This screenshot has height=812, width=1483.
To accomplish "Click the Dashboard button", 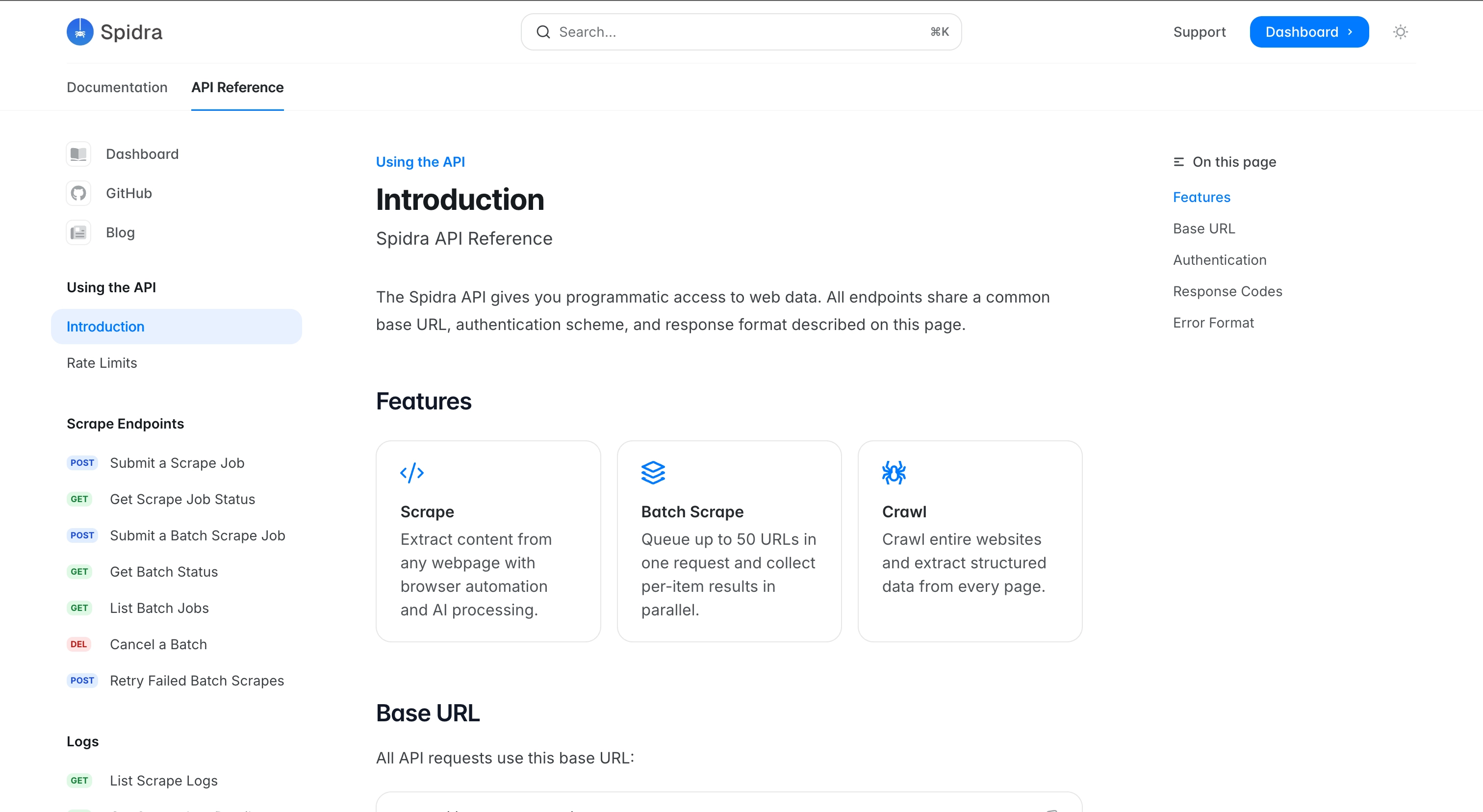I will click(1308, 32).
